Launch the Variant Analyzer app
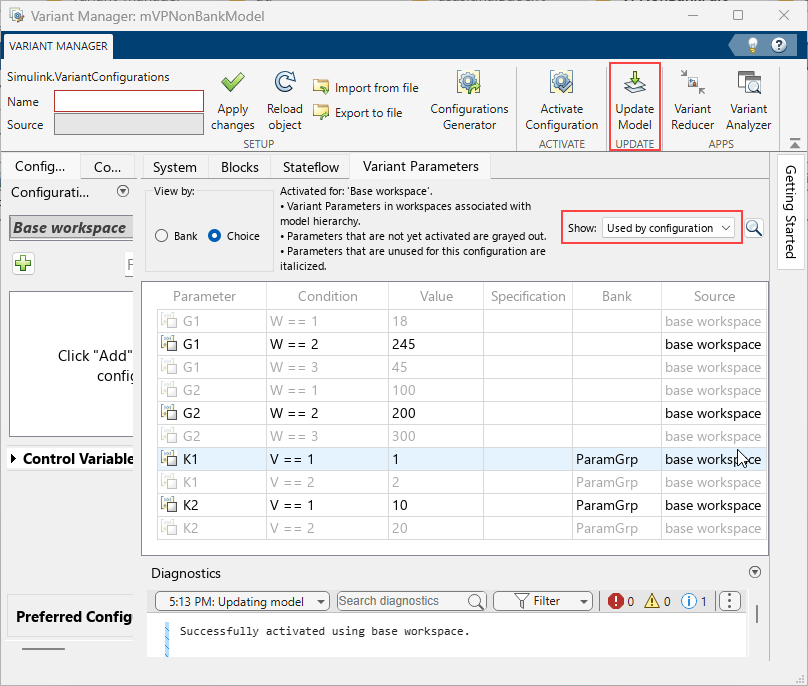Image resolution: width=808 pixels, height=686 pixels. click(x=748, y=101)
